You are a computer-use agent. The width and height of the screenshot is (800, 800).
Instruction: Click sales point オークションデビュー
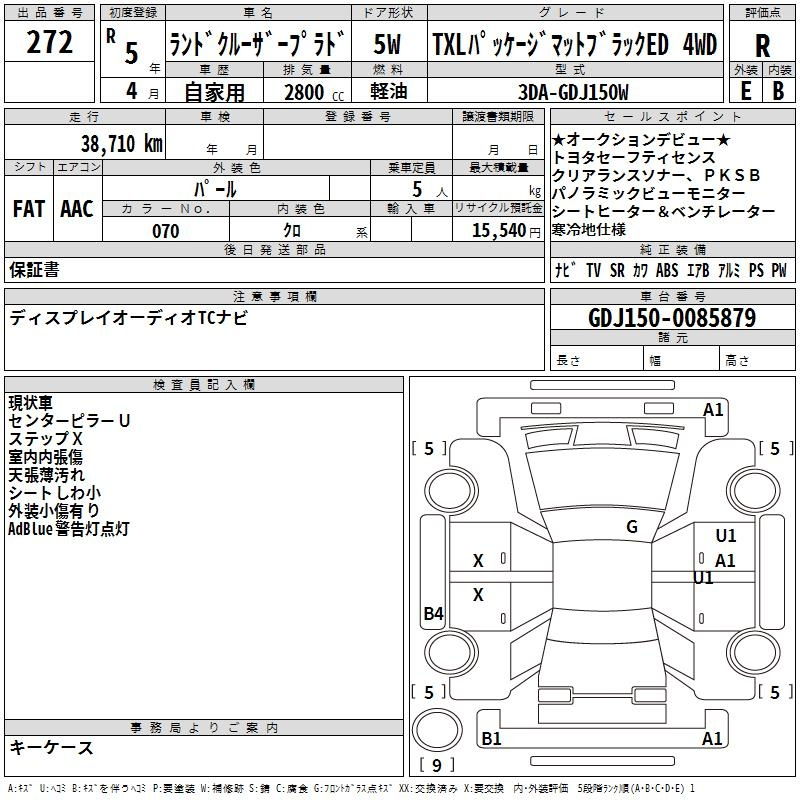(x=641, y=139)
